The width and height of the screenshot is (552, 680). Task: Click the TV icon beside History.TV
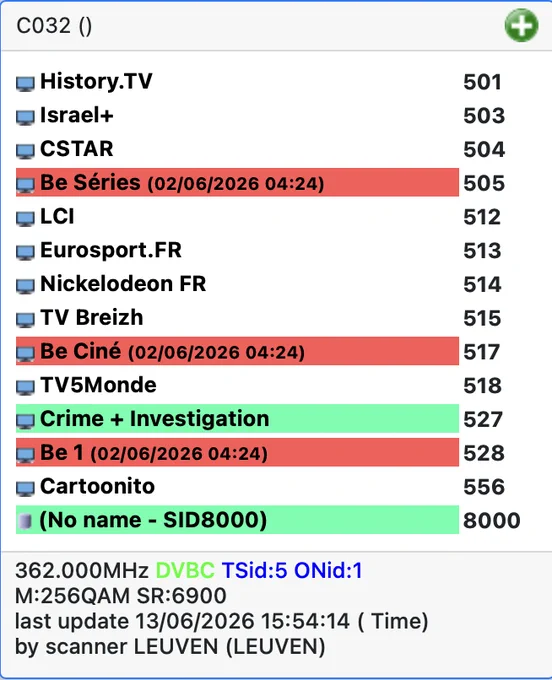click(x=25, y=83)
